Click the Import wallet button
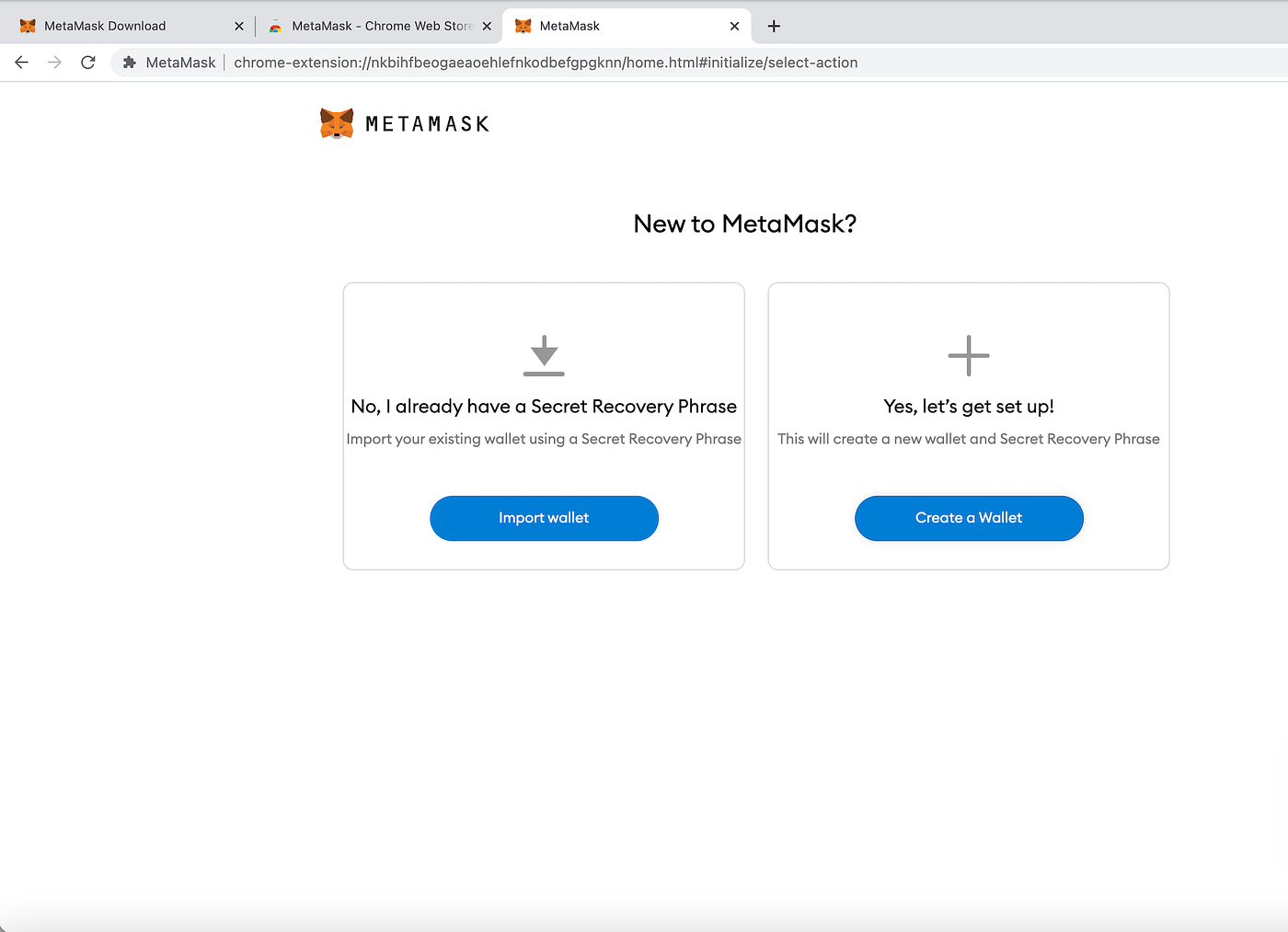Viewport: 1288px width, 932px height. coord(544,518)
